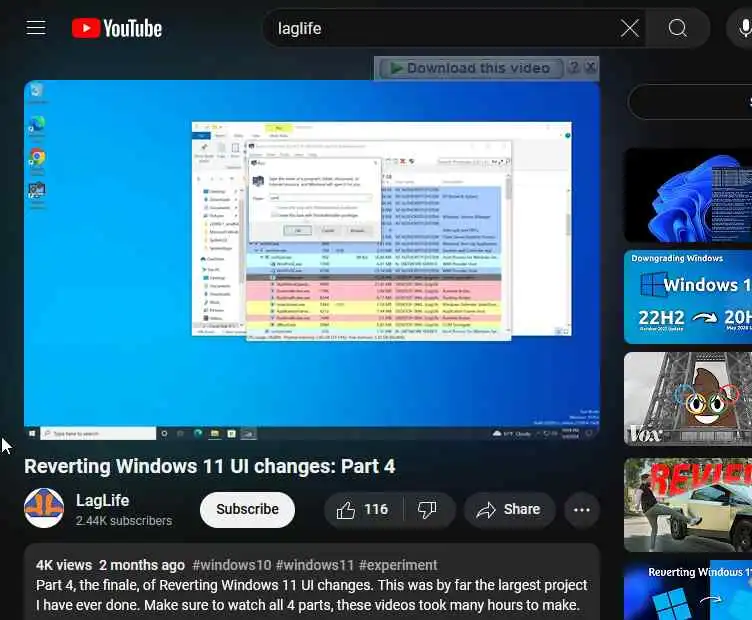This screenshot has width=752, height=620.
Task: Open the Reverting Windows 11 sidebar thumbnail
Action: coord(688,590)
